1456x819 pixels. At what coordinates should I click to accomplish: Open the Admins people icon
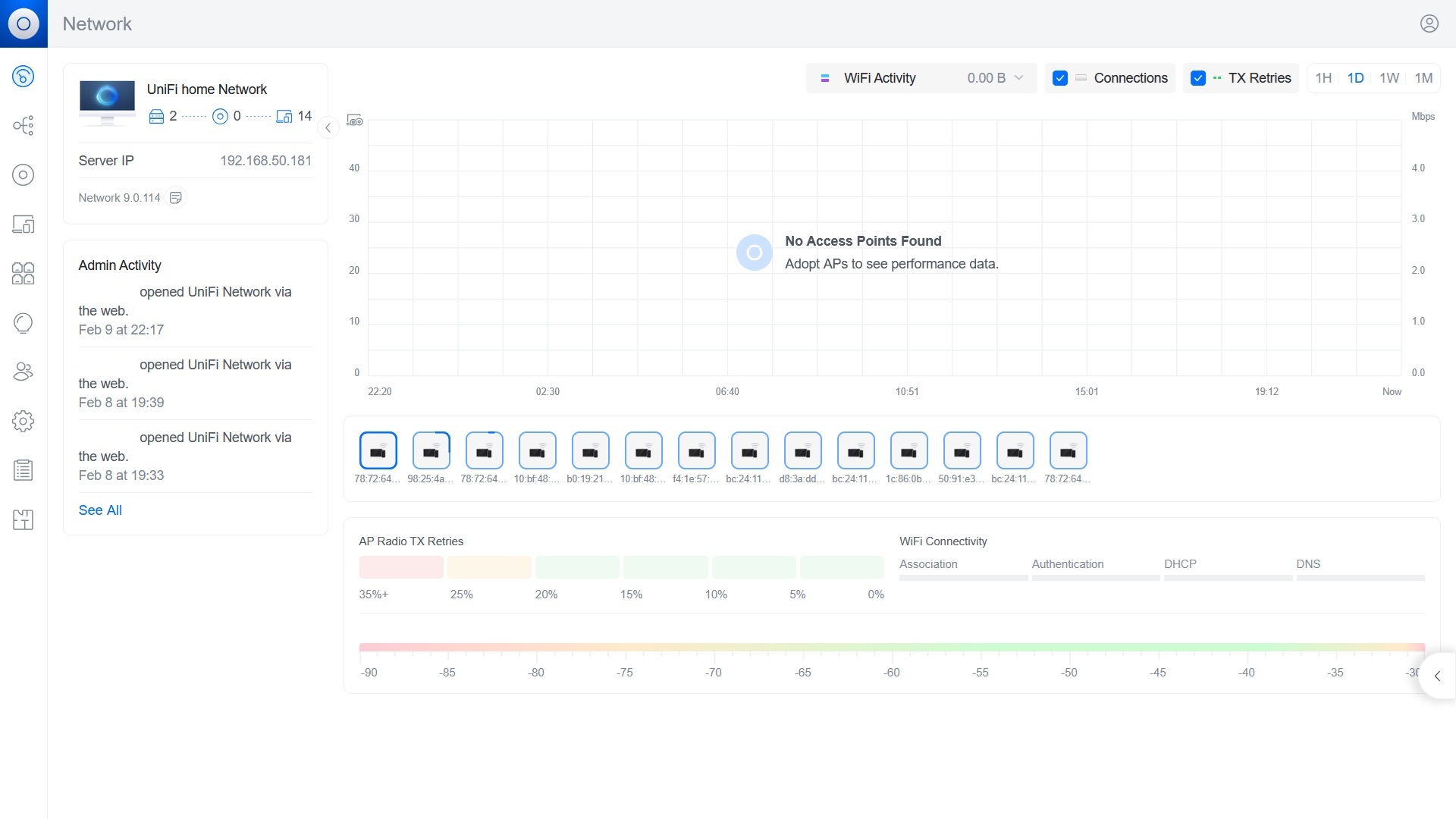point(24,372)
